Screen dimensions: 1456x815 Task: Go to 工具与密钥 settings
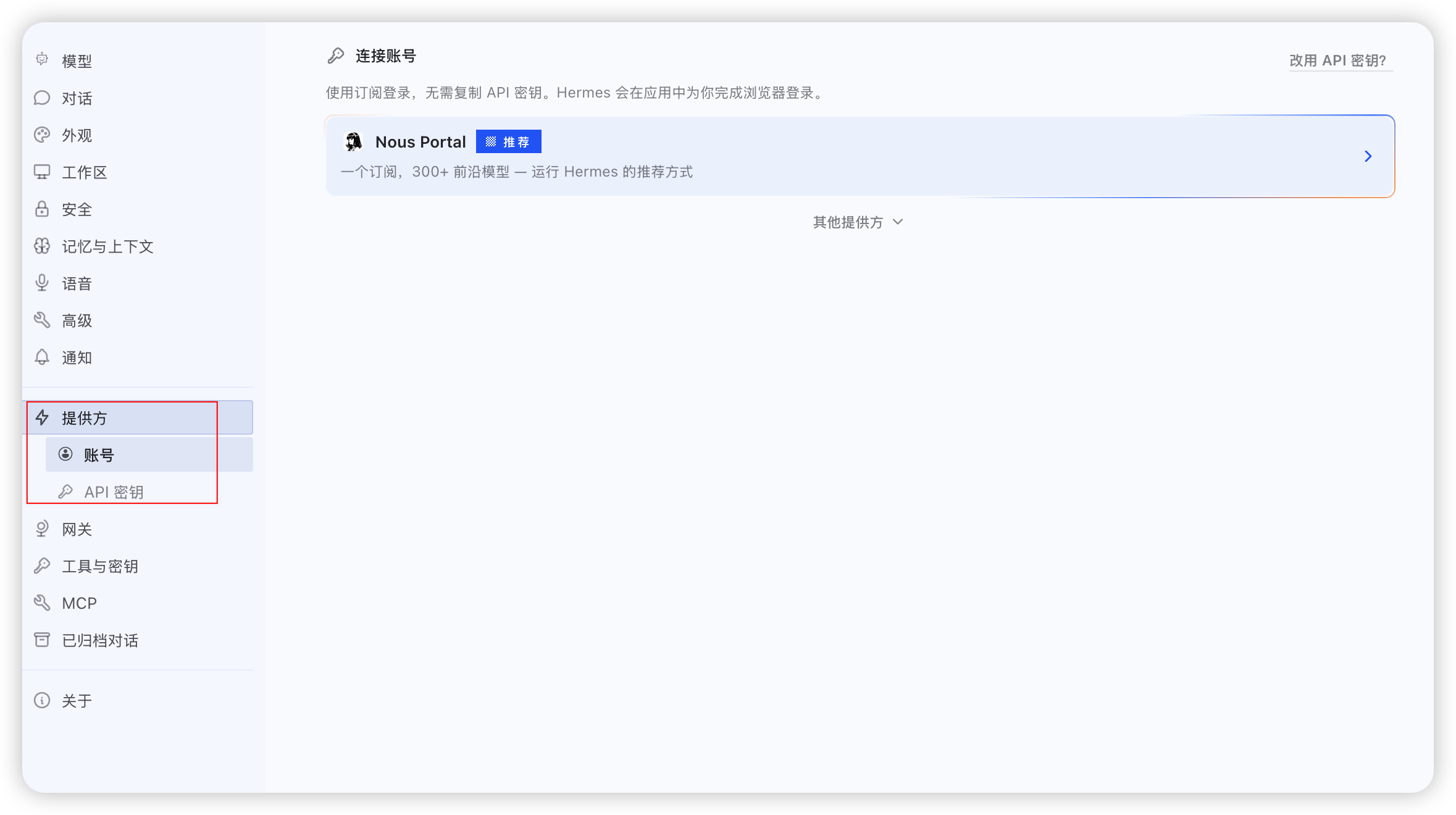tap(138, 566)
